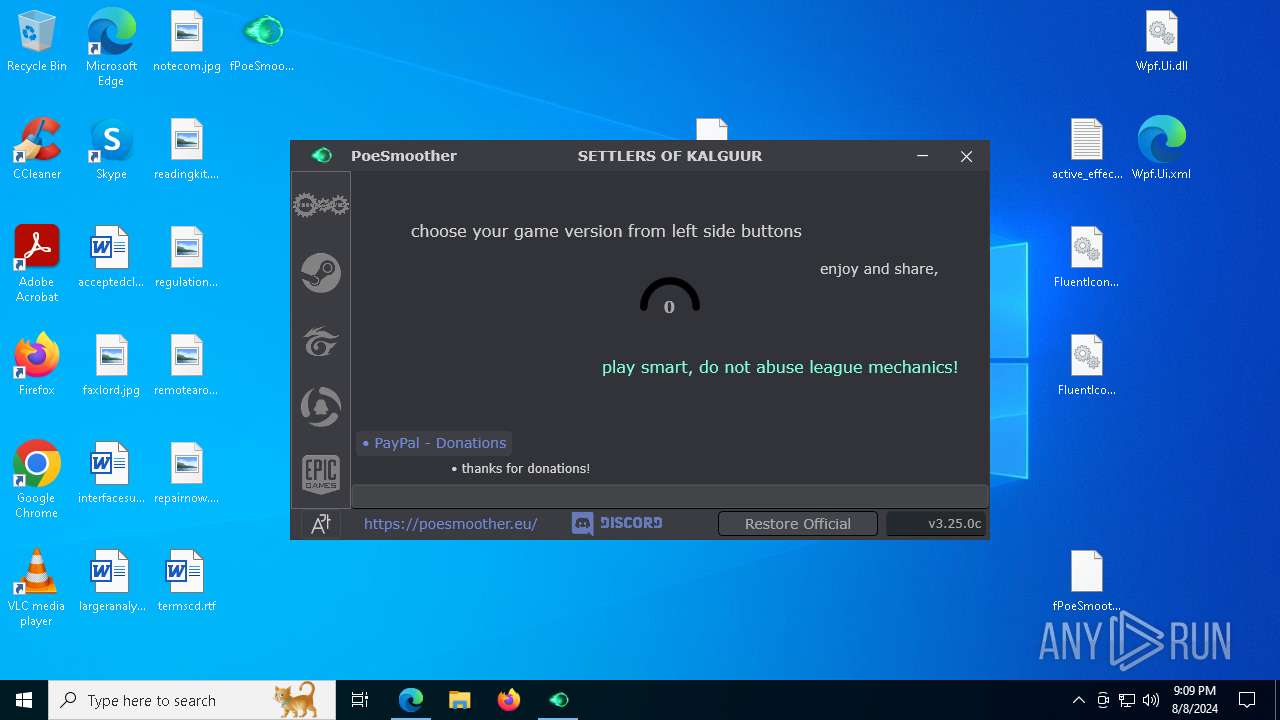
Task: Select the faxlord.jpg desktop file
Action: 111,365
